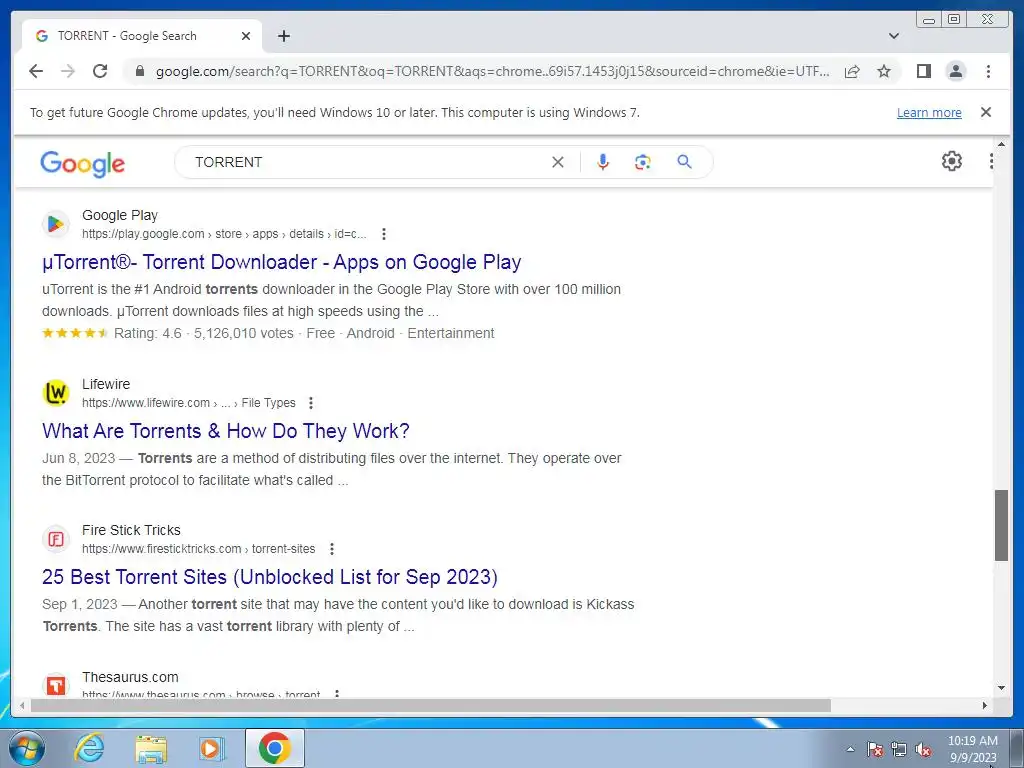
Task: Open Windows Explorer from taskbar
Action: click(x=151, y=749)
